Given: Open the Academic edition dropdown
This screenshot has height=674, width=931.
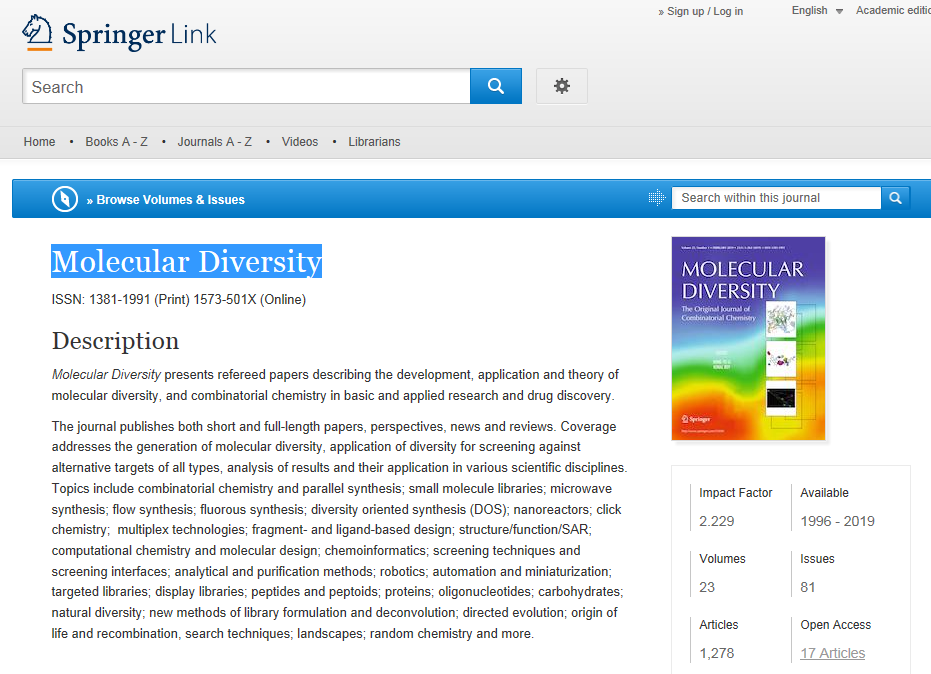Looking at the screenshot, I should [x=893, y=11].
